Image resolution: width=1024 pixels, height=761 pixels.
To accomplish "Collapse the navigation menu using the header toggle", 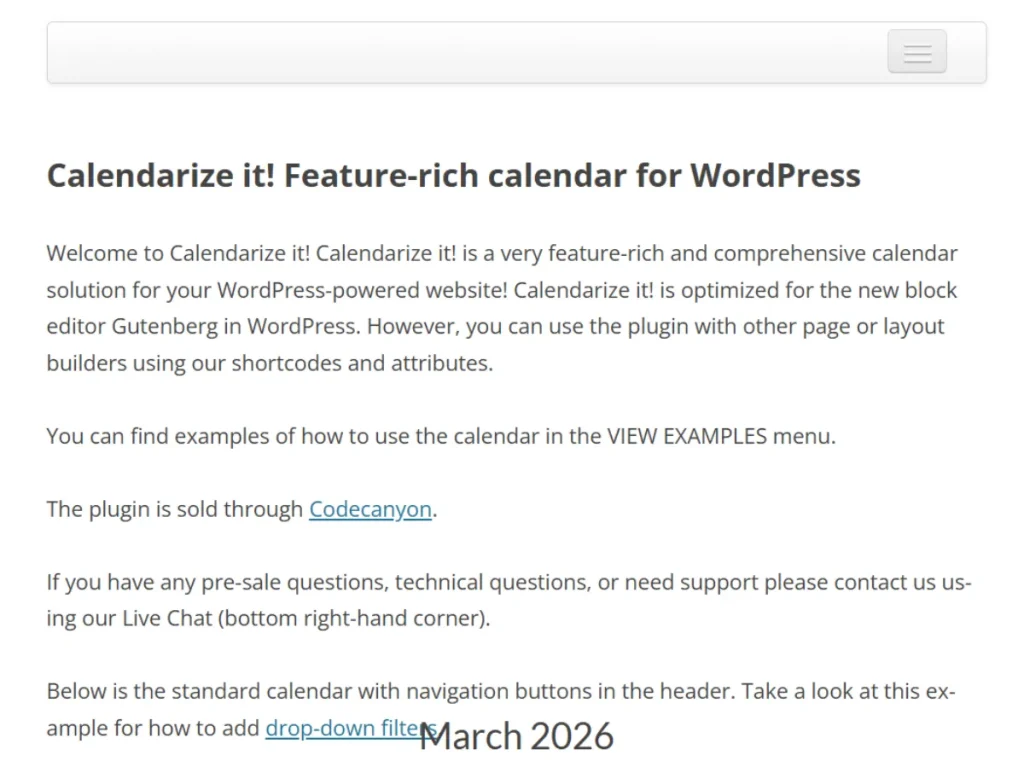I will [x=916, y=52].
